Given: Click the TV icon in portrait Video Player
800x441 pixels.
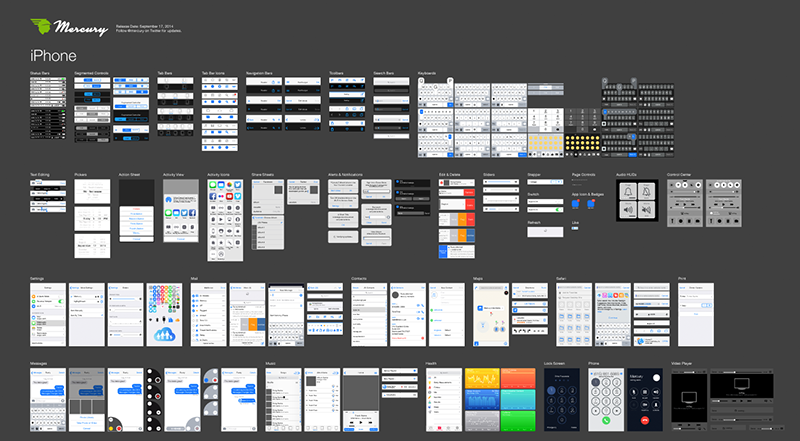Looking at the screenshot, I should (x=689, y=398).
